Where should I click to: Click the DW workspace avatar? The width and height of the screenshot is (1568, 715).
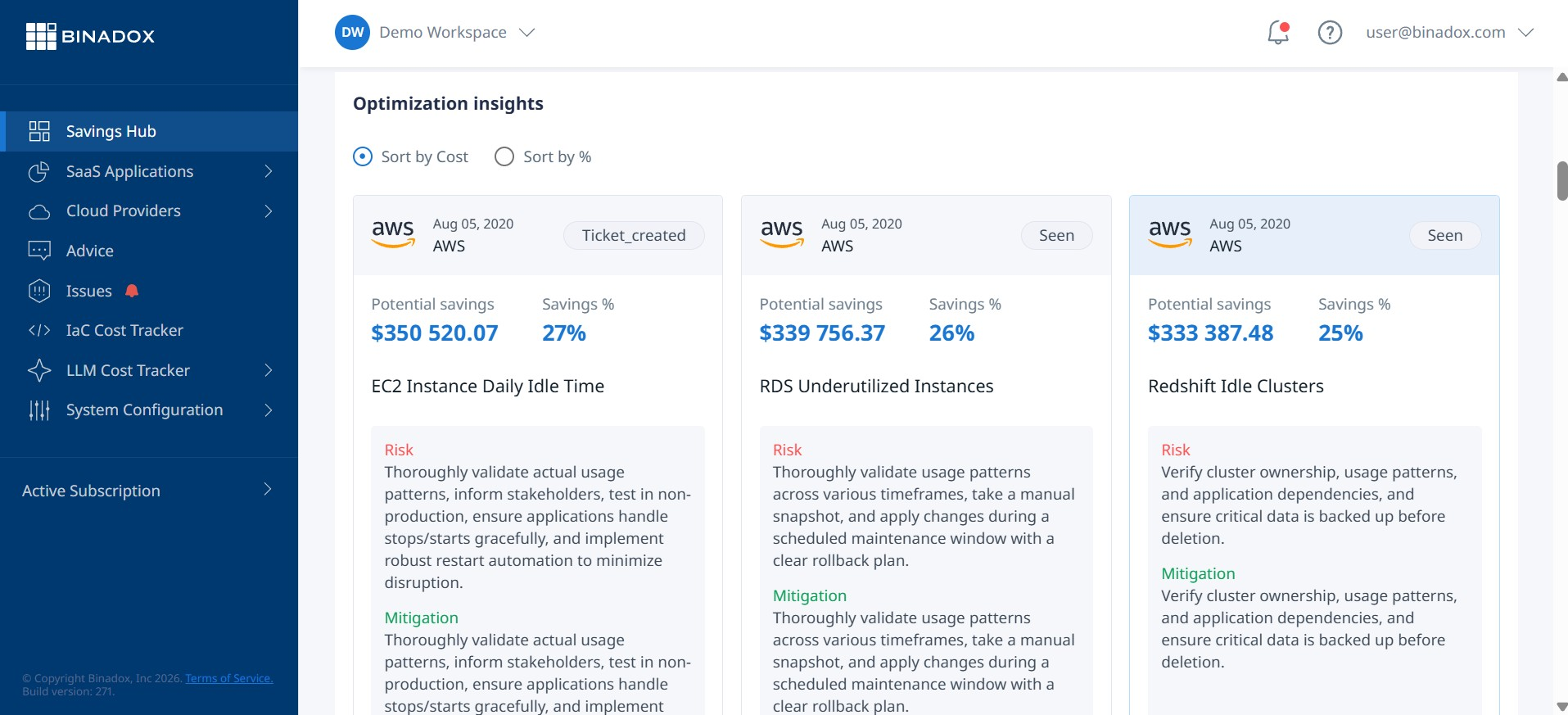point(352,32)
